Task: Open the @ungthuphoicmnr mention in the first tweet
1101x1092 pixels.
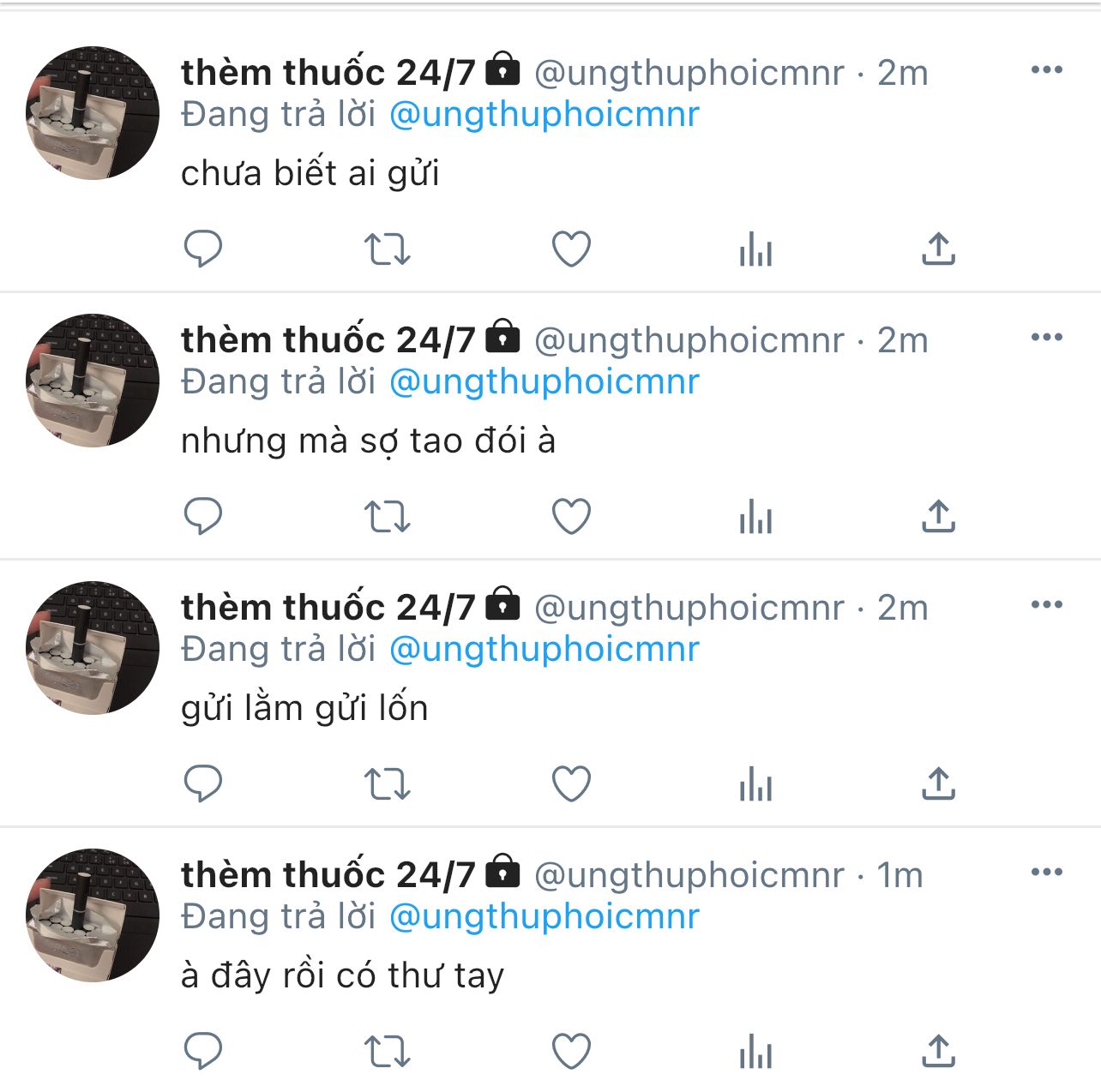Action: coord(544,115)
